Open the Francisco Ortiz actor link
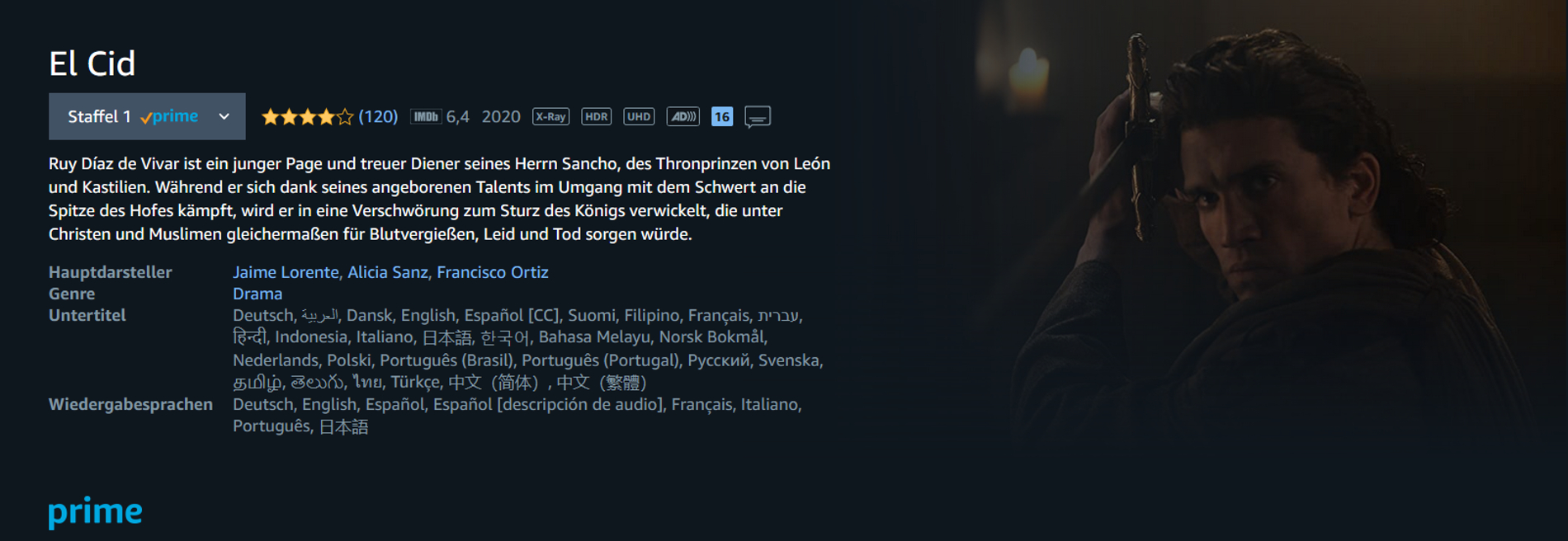The image size is (1568, 541). pos(493,272)
